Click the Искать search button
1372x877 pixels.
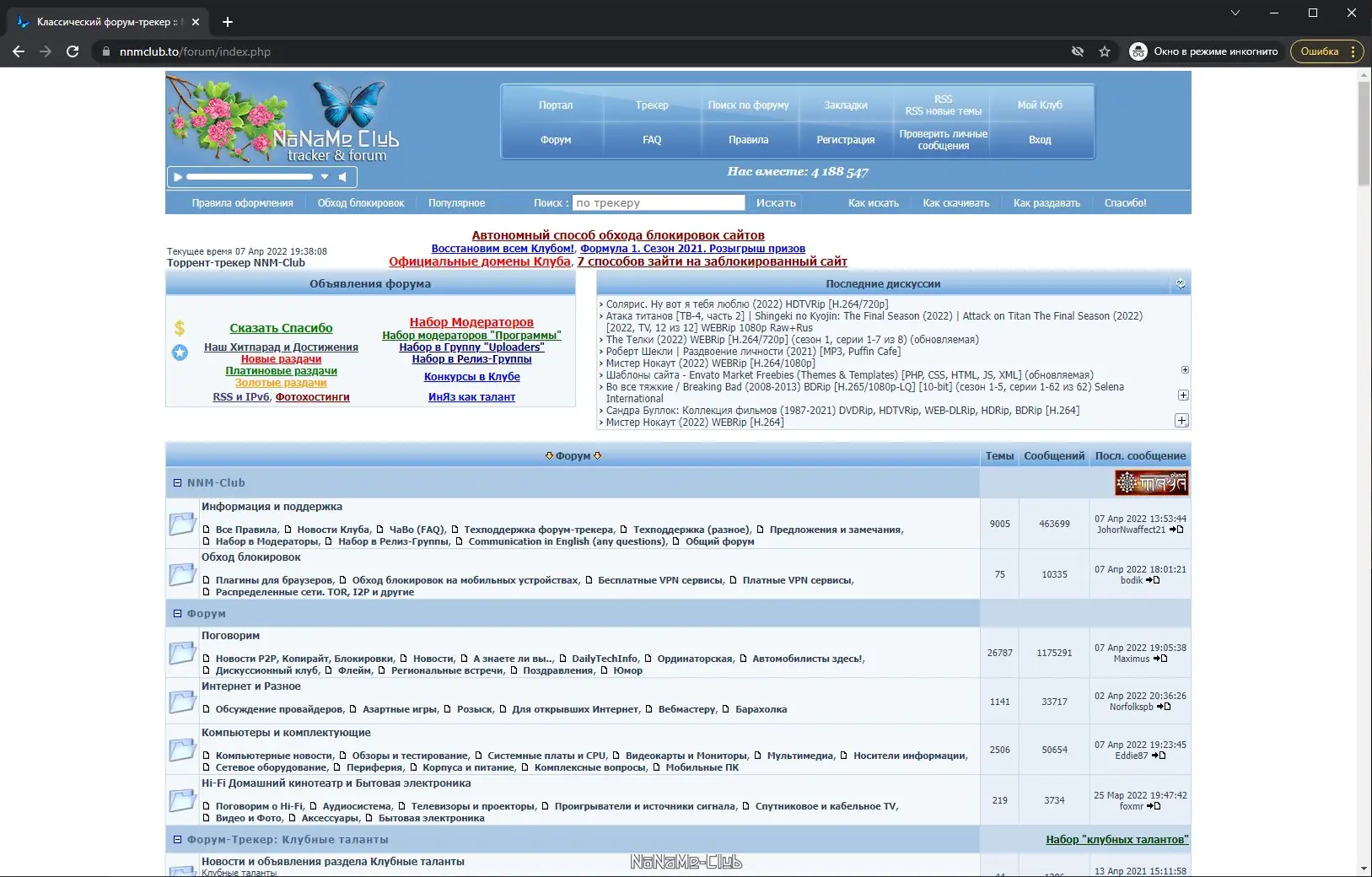point(777,202)
